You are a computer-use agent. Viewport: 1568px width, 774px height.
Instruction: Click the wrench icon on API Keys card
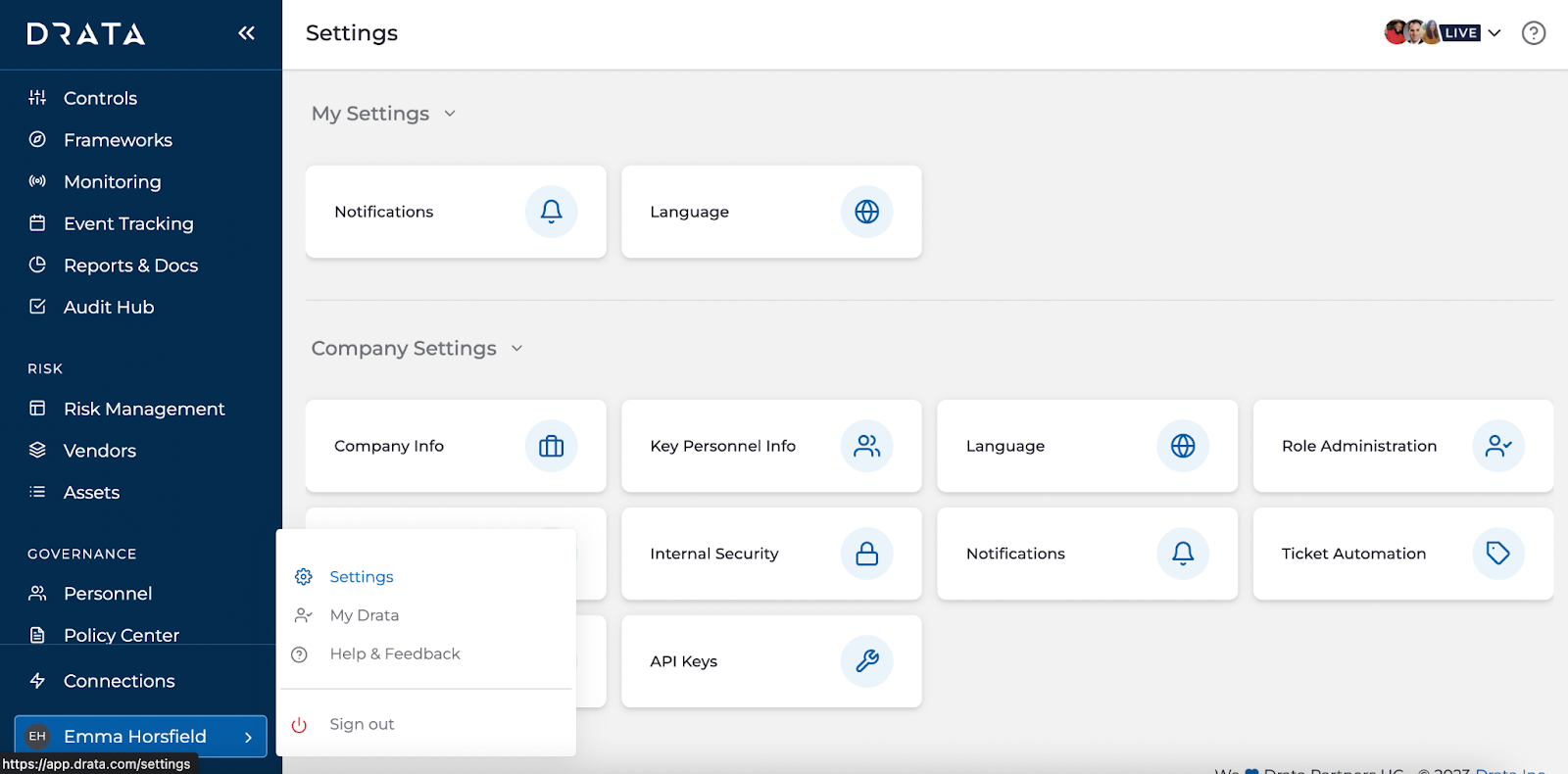click(x=867, y=661)
